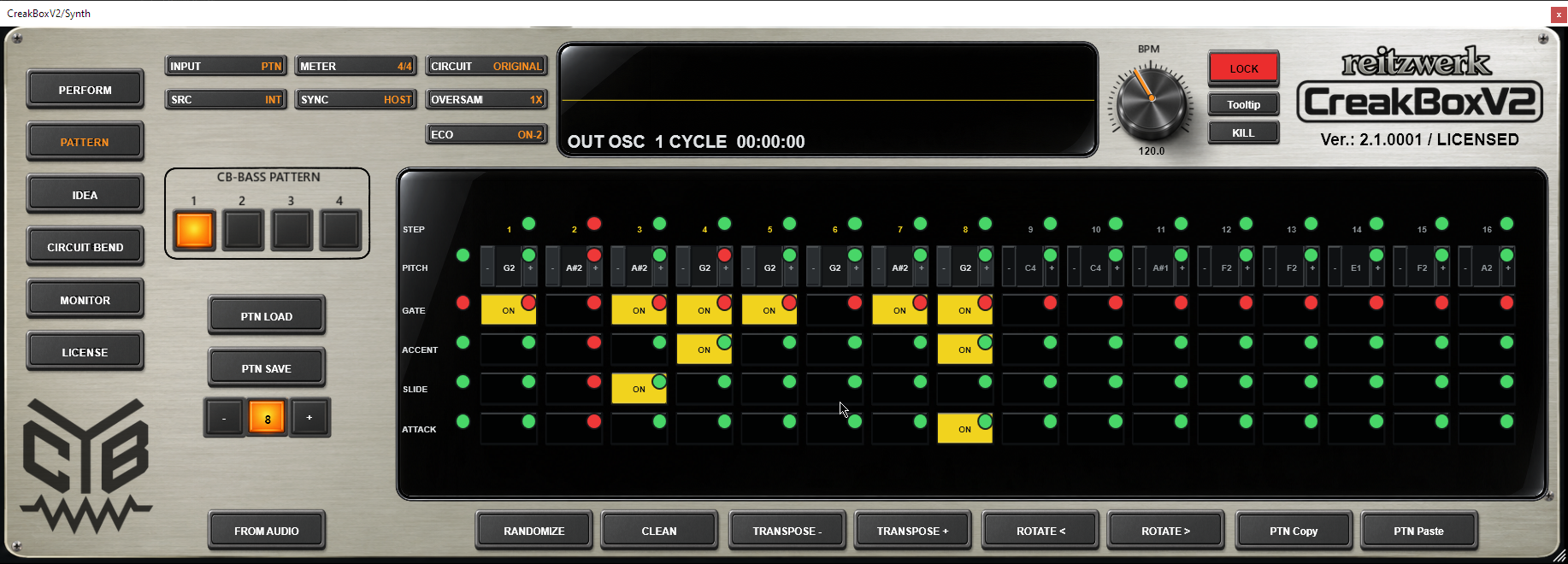The width and height of the screenshot is (1568, 564).
Task: Decrease pattern length with minus button
Action: 224,418
